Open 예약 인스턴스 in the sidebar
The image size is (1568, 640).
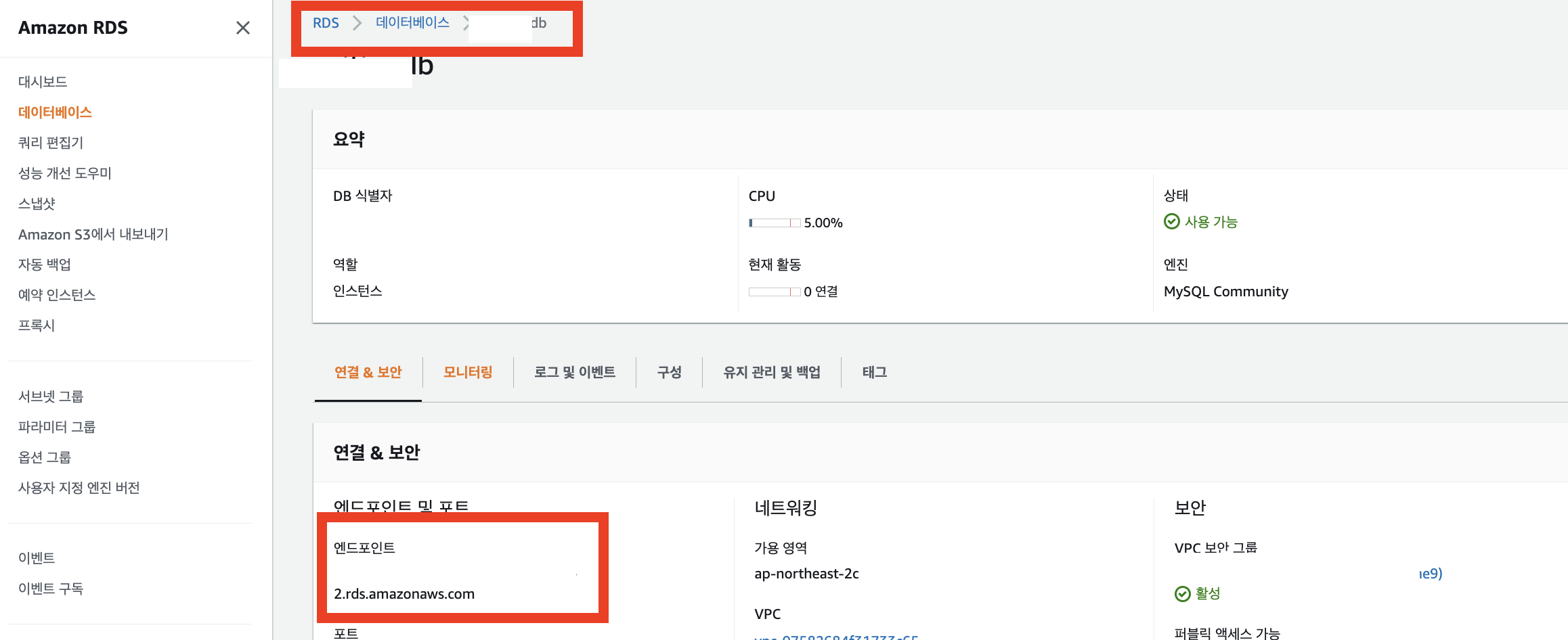57,295
